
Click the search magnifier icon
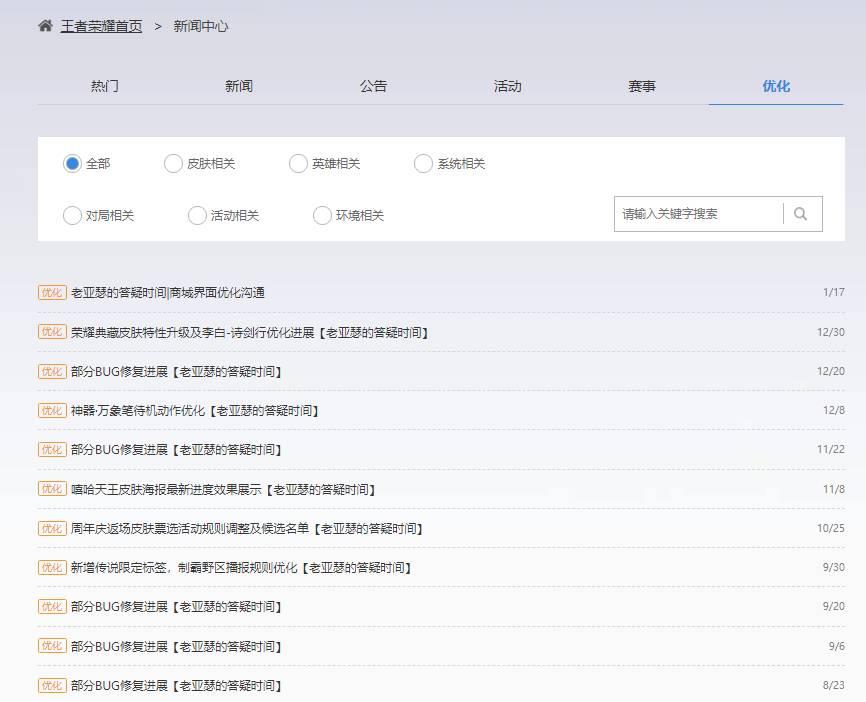tap(800, 213)
